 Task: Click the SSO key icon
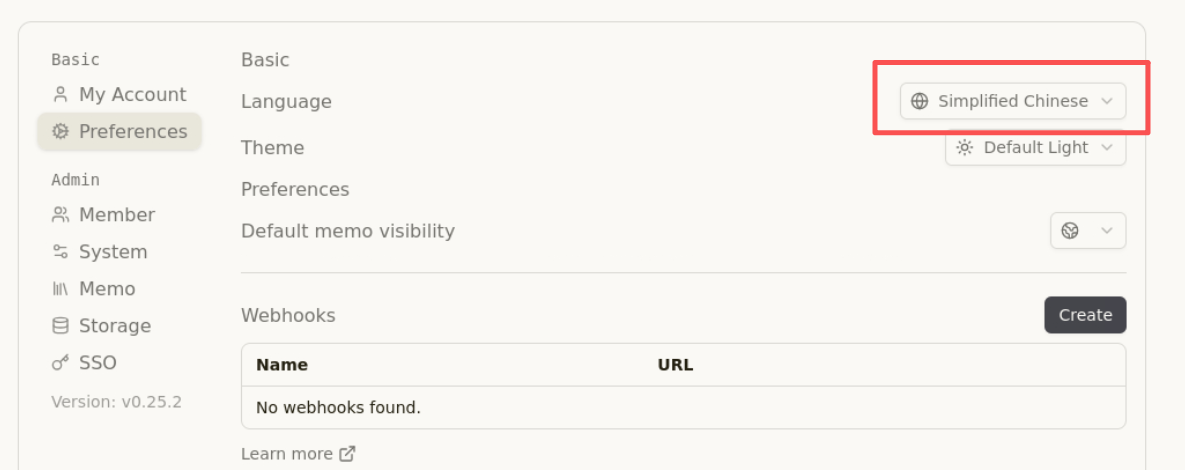coord(60,363)
